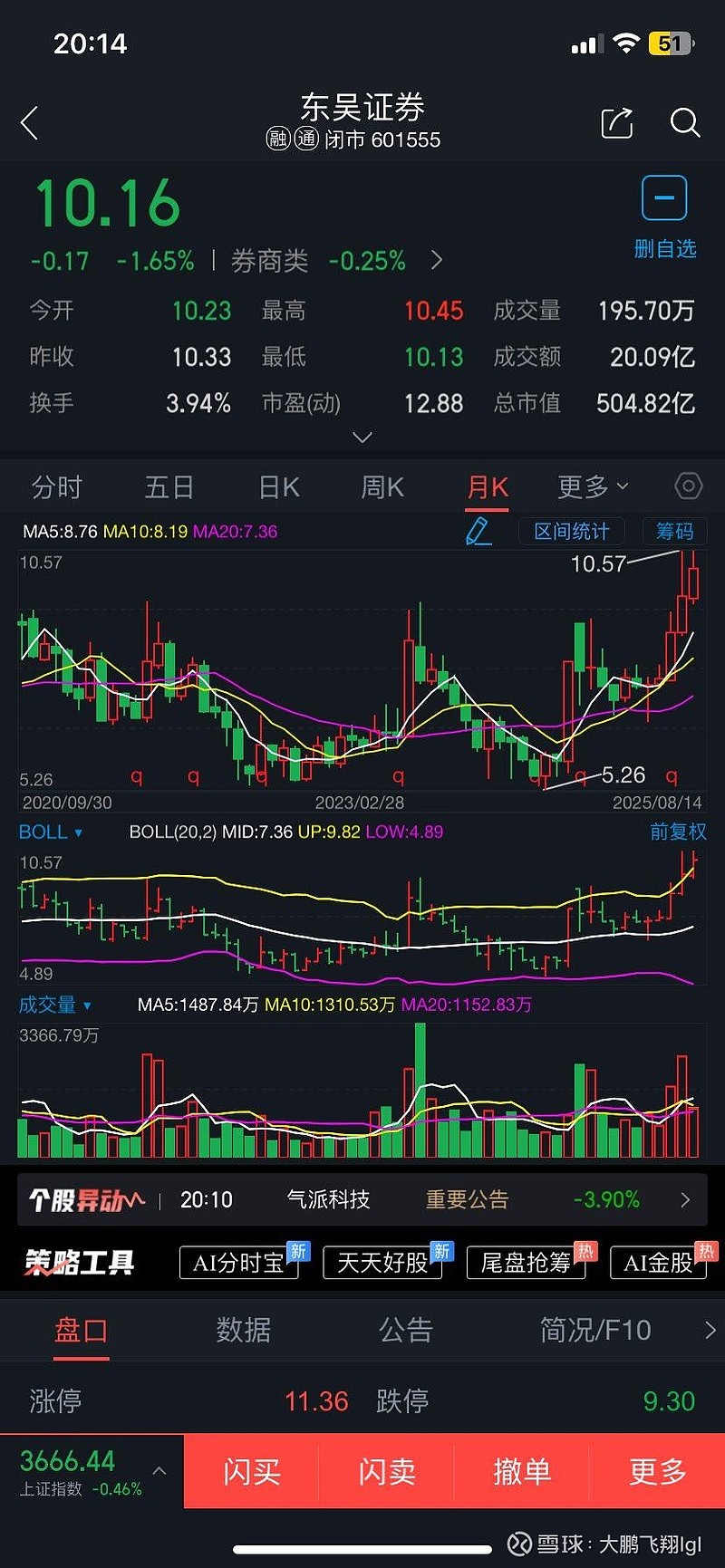
Task: Open the 气派科技 stock alert
Action: pos(328,1200)
